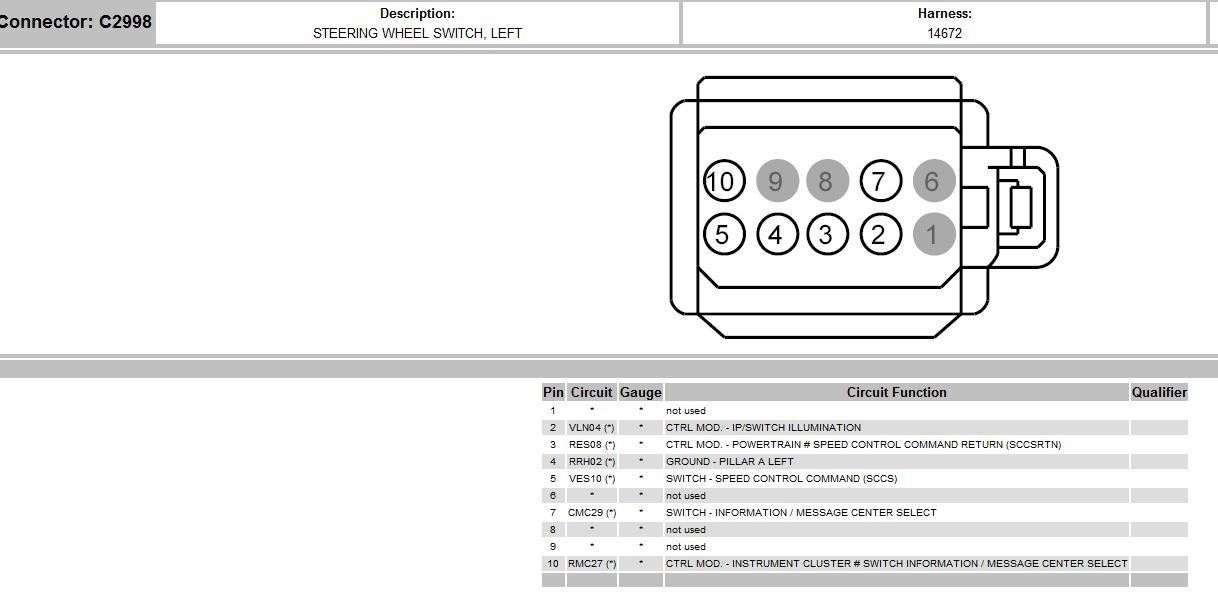The height and width of the screenshot is (600, 1218).
Task: Click the Gauge column header
Action: click(x=640, y=392)
